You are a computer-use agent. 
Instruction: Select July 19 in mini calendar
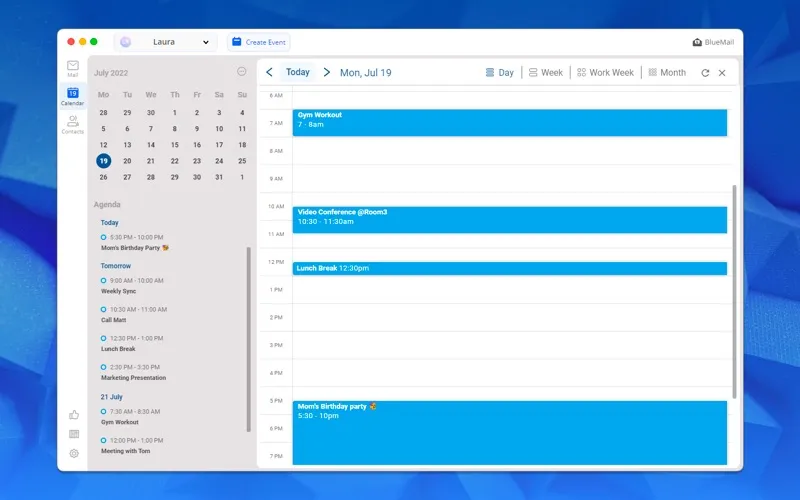click(104, 161)
